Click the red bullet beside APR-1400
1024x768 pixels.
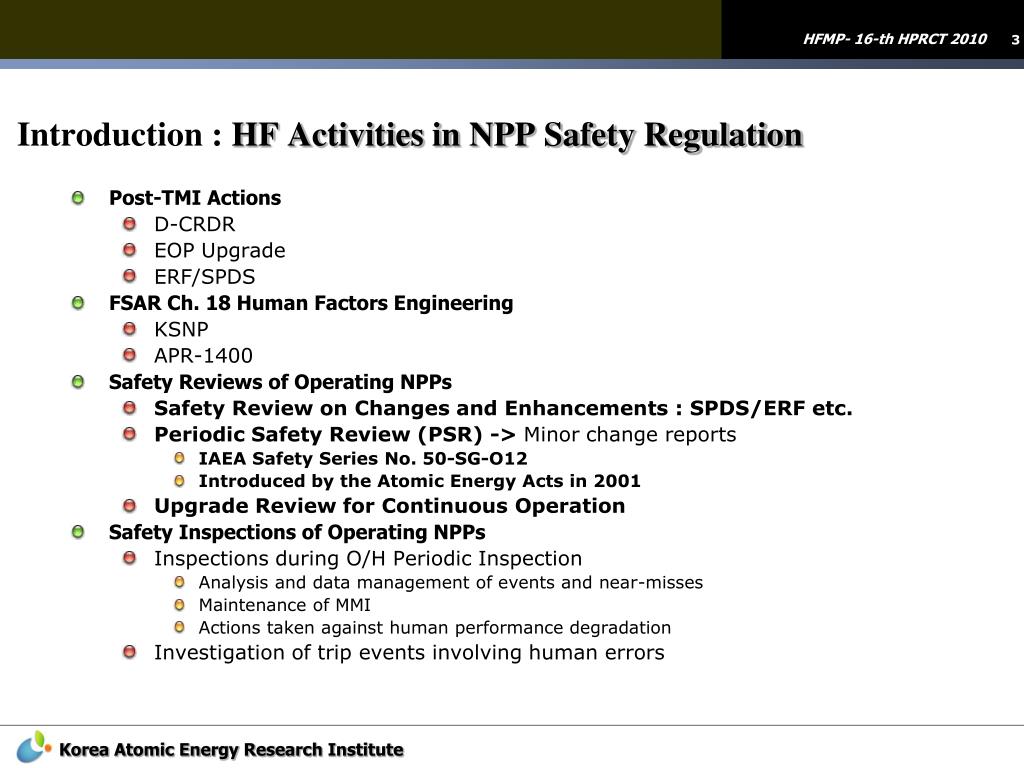click(x=129, y=355)
